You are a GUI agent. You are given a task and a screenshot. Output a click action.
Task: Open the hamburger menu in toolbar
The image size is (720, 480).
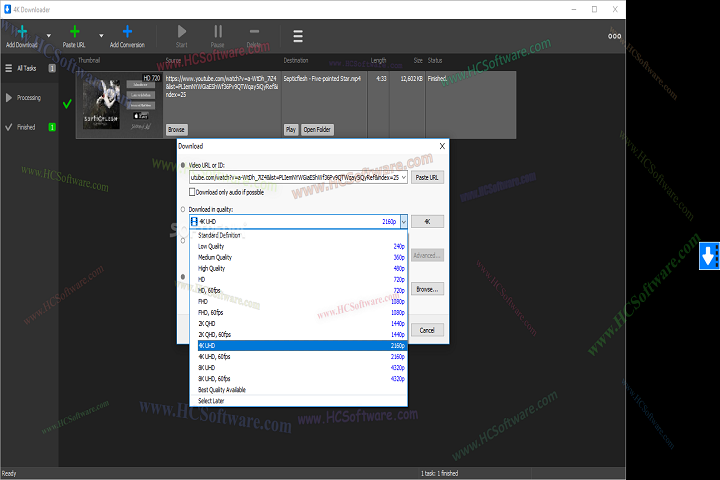coord(298,36)
